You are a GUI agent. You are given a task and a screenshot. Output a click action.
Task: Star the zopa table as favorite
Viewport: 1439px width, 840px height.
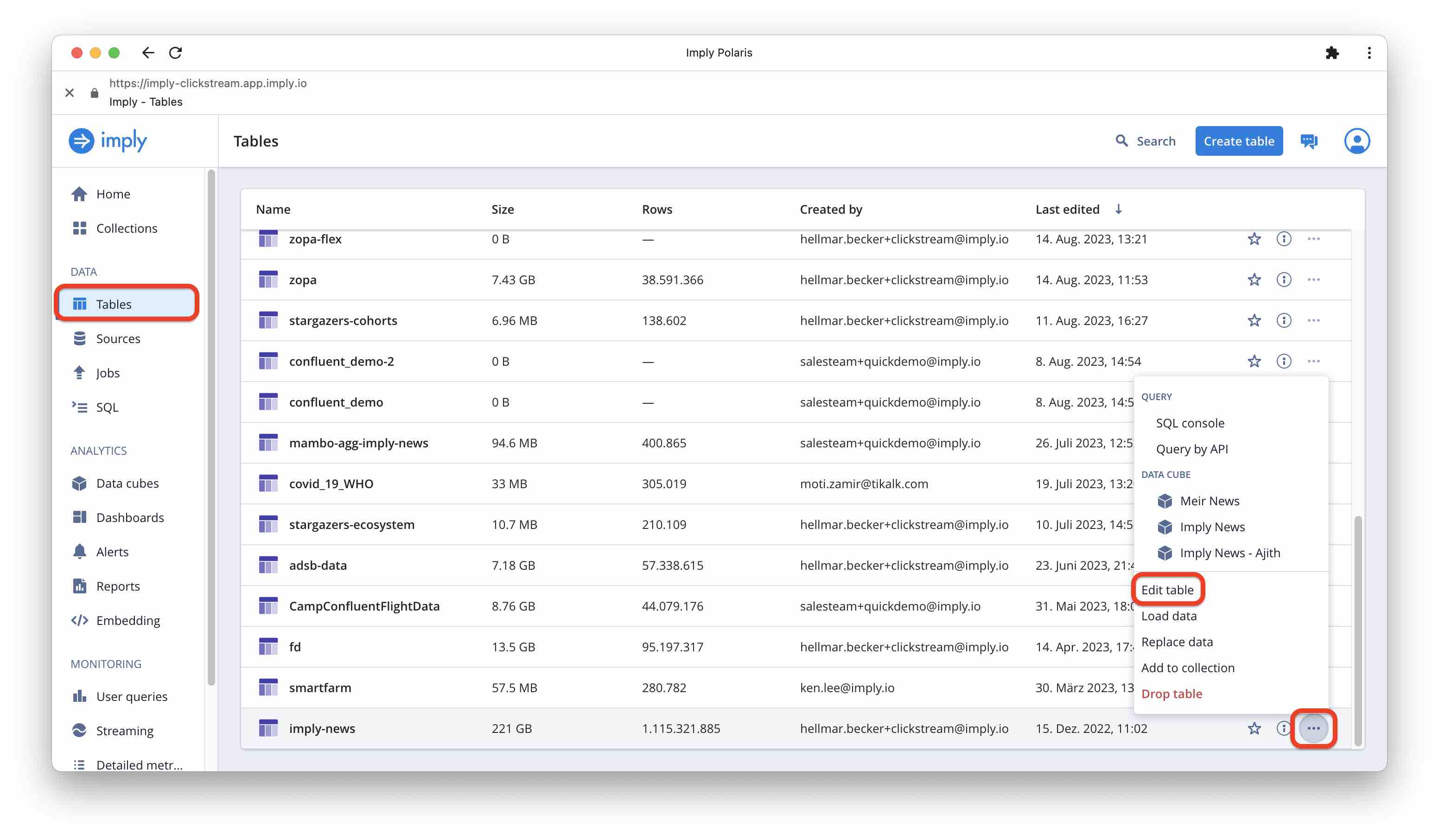[1254, 280]
